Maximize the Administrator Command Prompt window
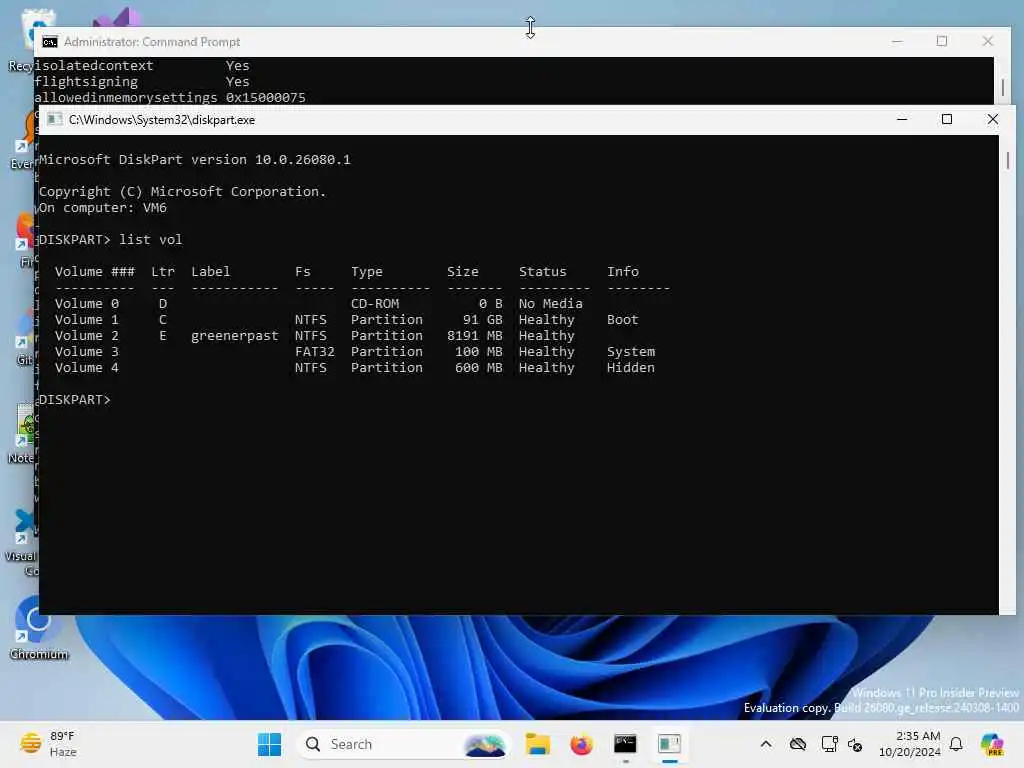 pos(942,42)
